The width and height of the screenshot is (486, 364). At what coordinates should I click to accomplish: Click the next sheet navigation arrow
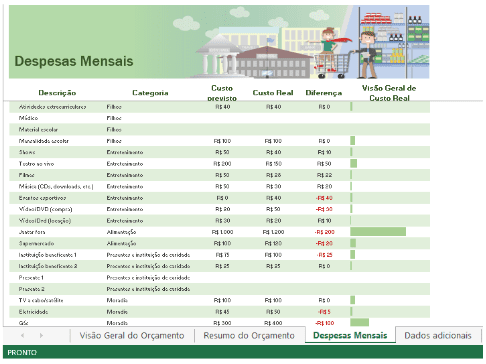(41, 335)
